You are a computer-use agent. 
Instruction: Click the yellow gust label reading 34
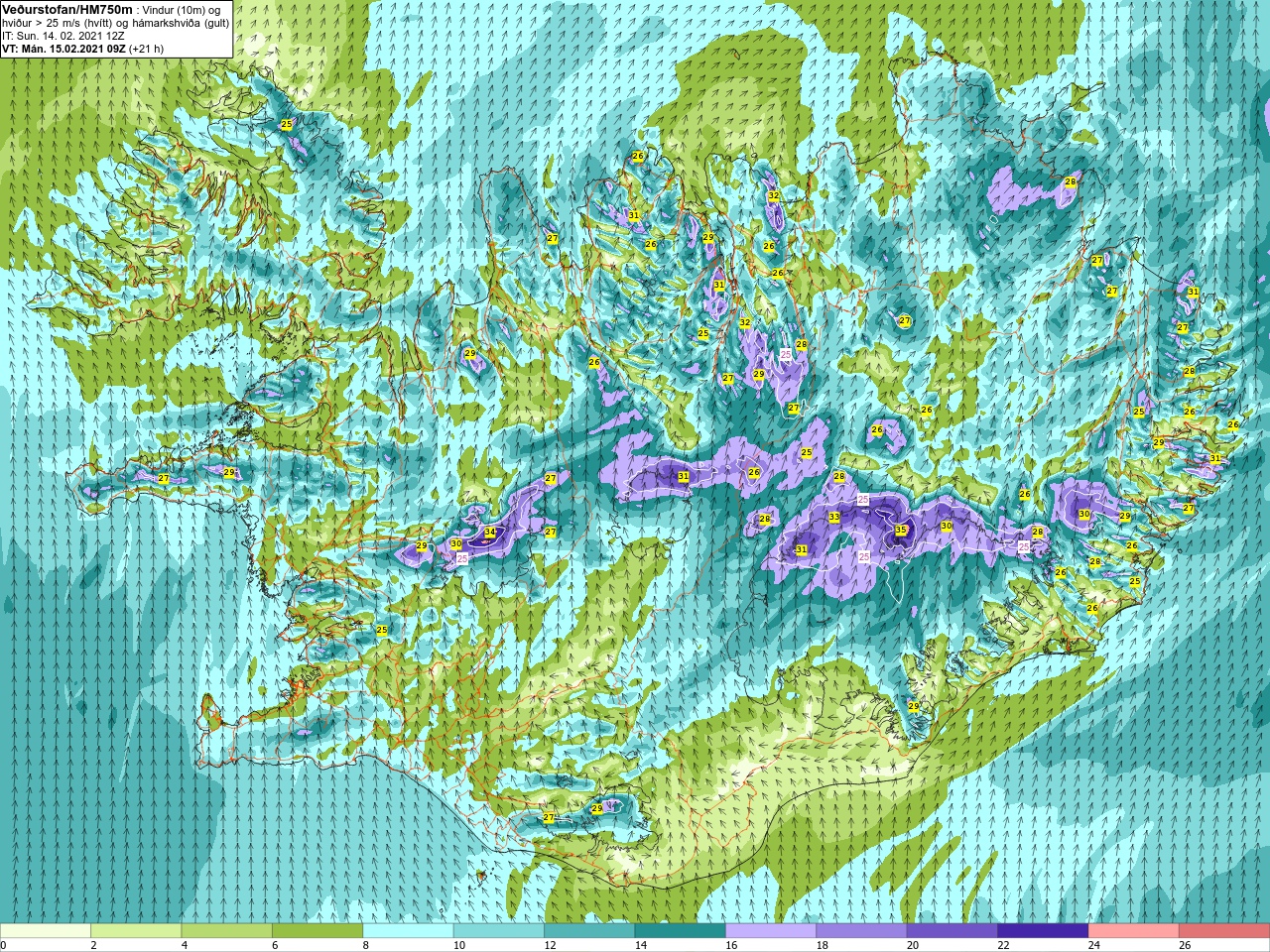click(x=490, y=533)
